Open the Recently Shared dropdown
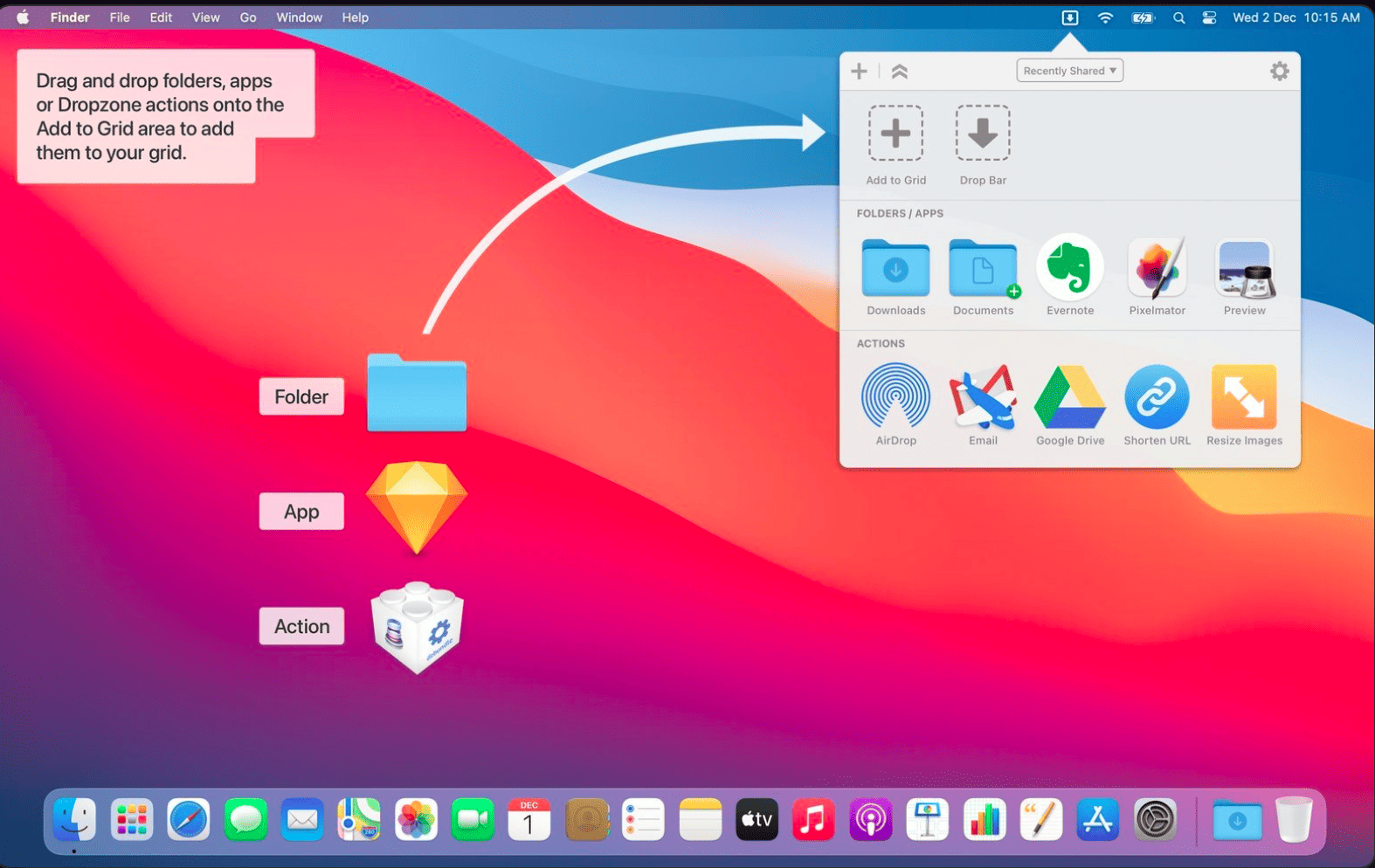The height and width of the screenshot is (868, 1375). coord(1069,71)
